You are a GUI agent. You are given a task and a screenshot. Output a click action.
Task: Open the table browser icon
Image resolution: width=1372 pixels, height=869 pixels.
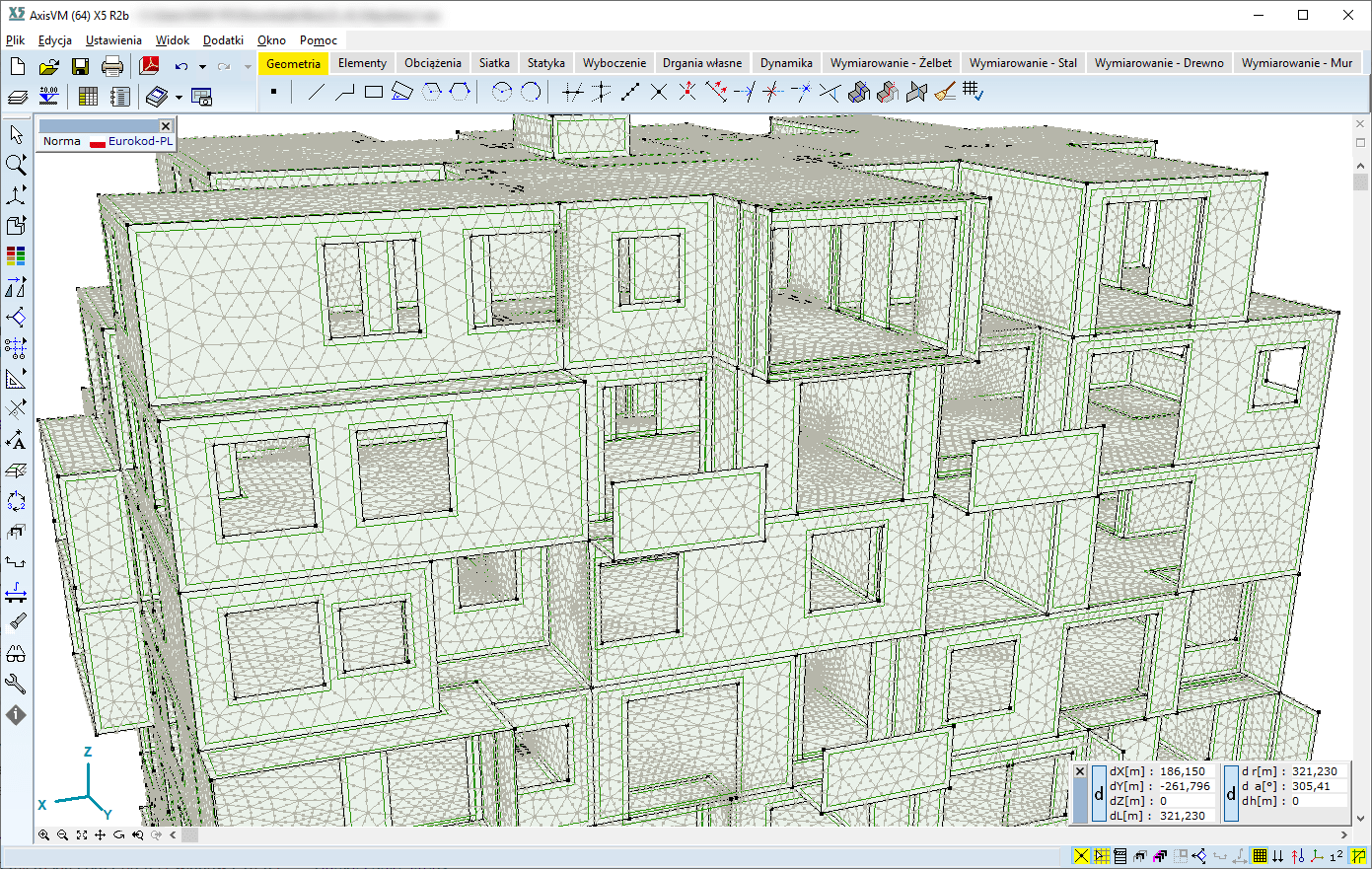pyautogui.click(x=88, y=97)
